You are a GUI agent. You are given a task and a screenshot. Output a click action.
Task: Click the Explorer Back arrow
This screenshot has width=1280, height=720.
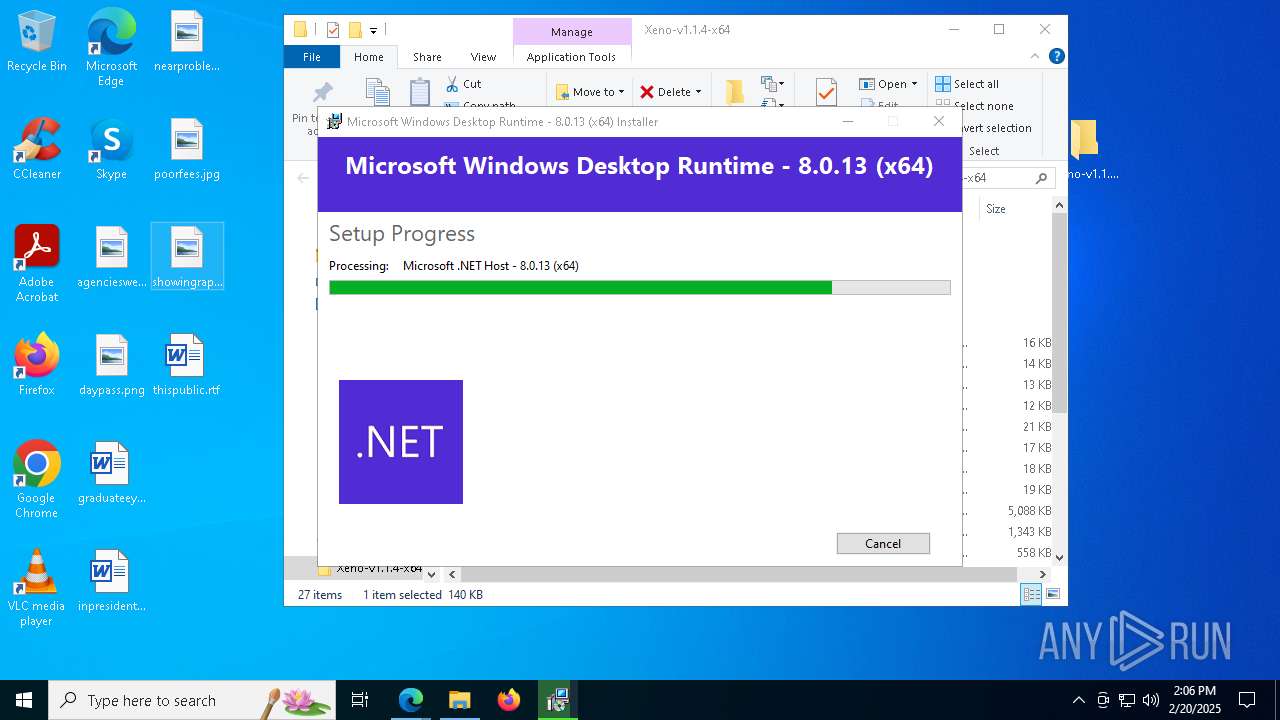click(303, 178)
